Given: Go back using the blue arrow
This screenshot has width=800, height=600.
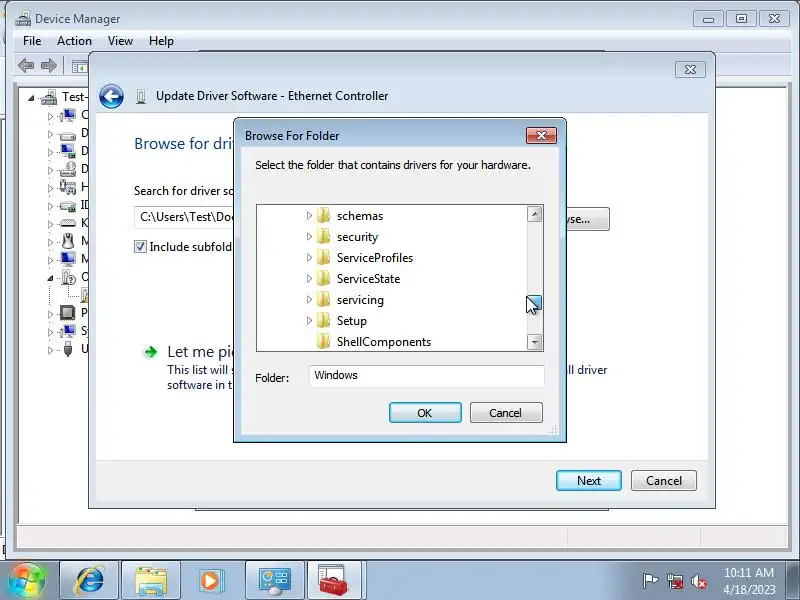Looking at the screenshot, I should pyautogui.click(x=111, y=96).
